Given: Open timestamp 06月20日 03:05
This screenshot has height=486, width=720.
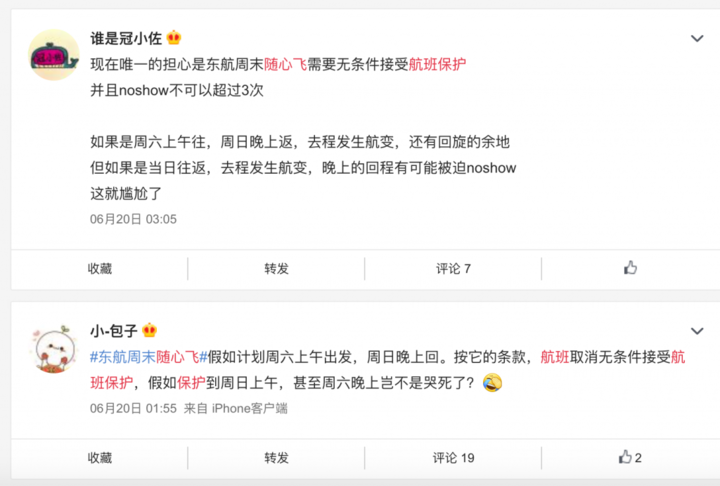Looking at the screenshot, I should pos(133,219).
